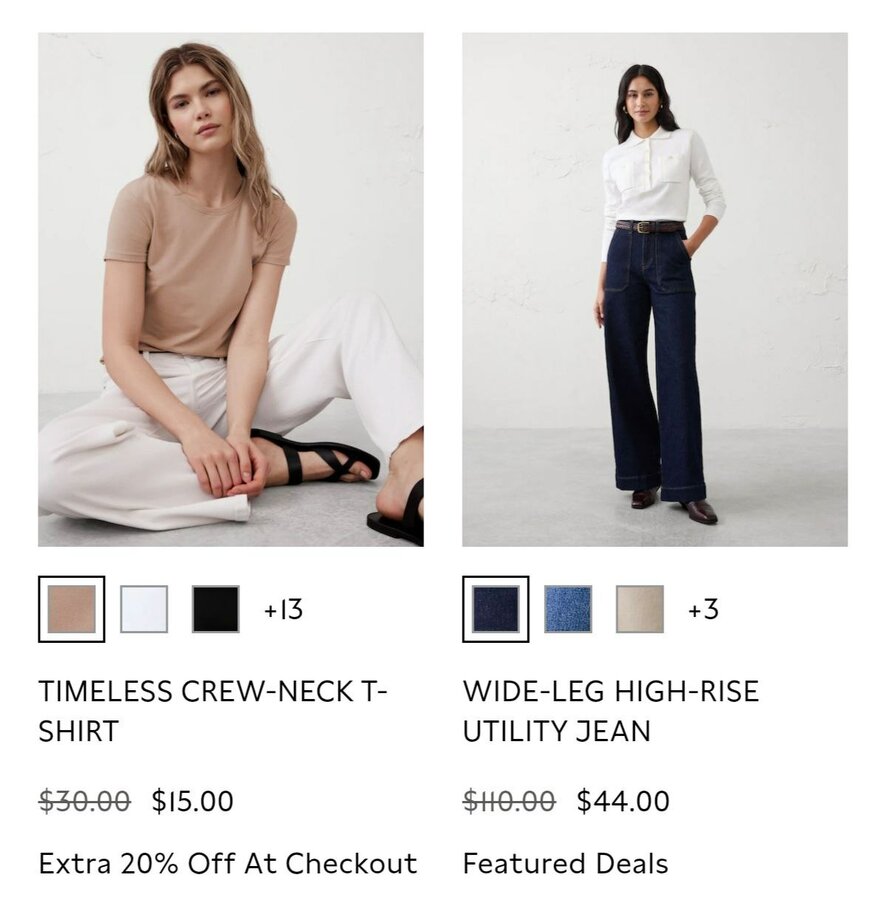This screenshot has width=886, height=900.
Task: Open the Timeless Crew-Neck T-Shirt title link
Action: pyautogui.click(x=213, y=711)
